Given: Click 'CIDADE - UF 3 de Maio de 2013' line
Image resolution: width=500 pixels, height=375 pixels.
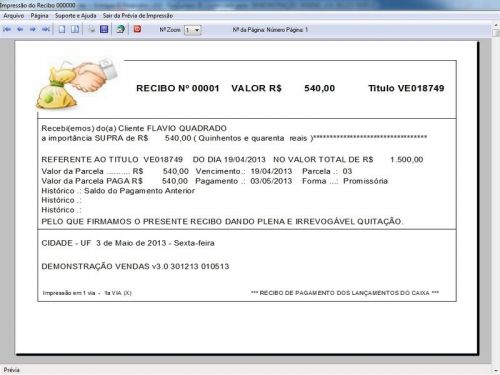Looking at the screenshot, I should 128,243.
